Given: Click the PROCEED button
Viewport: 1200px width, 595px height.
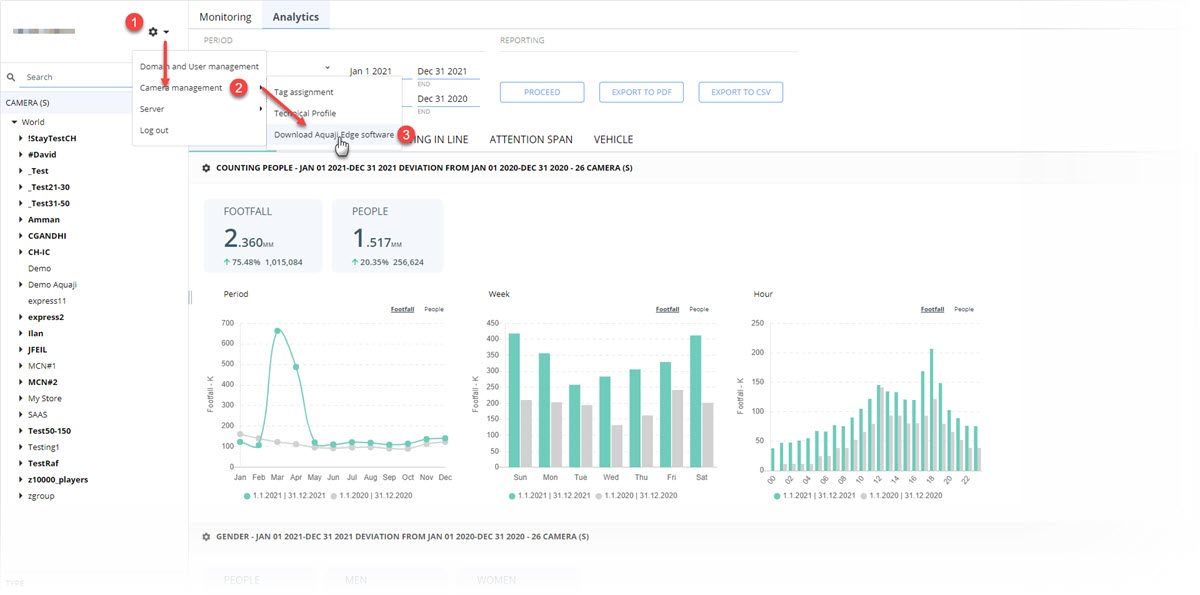Looking at the screenshot, I should pyautogui.click(x=542, y=92).
